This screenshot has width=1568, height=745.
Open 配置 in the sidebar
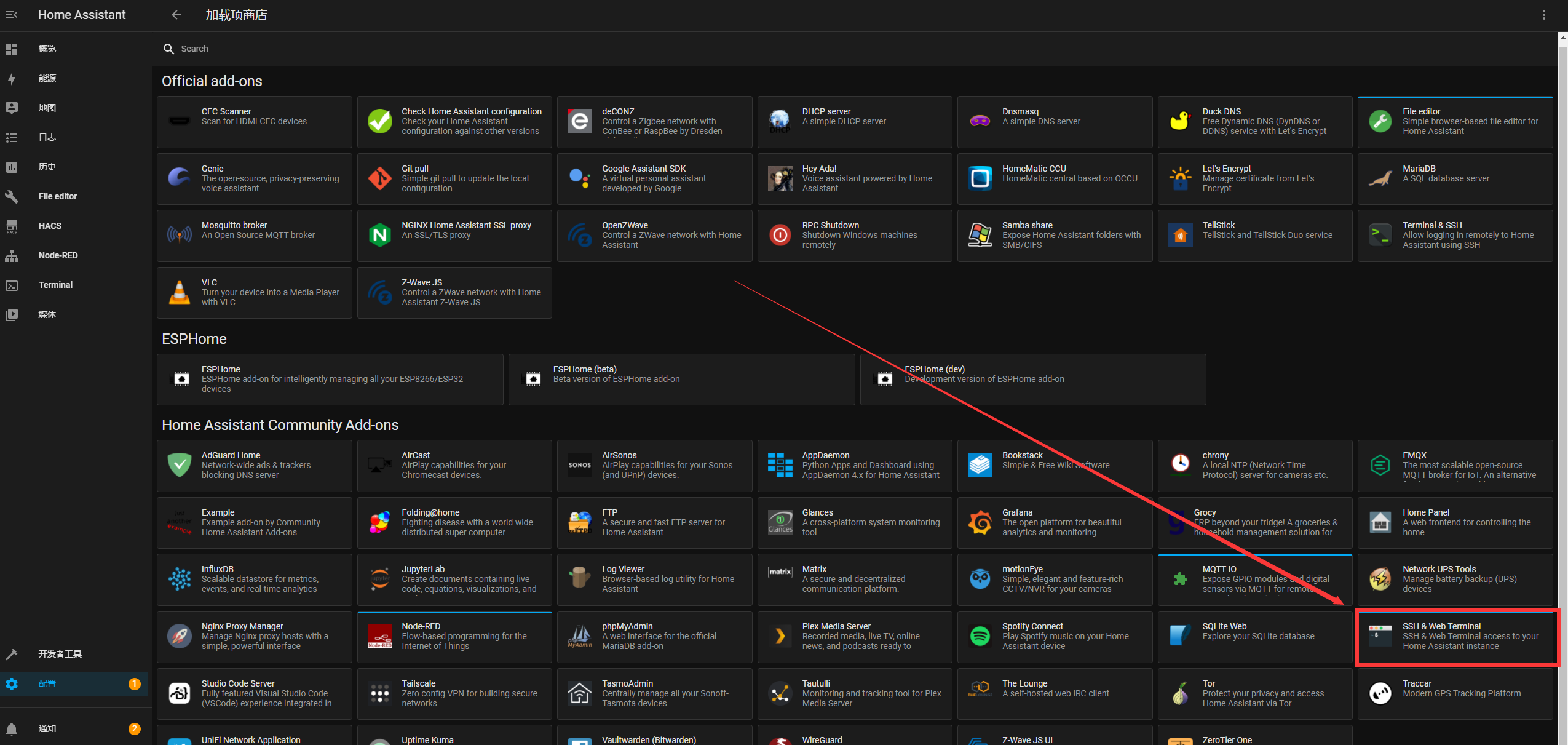tap(74, 683)
